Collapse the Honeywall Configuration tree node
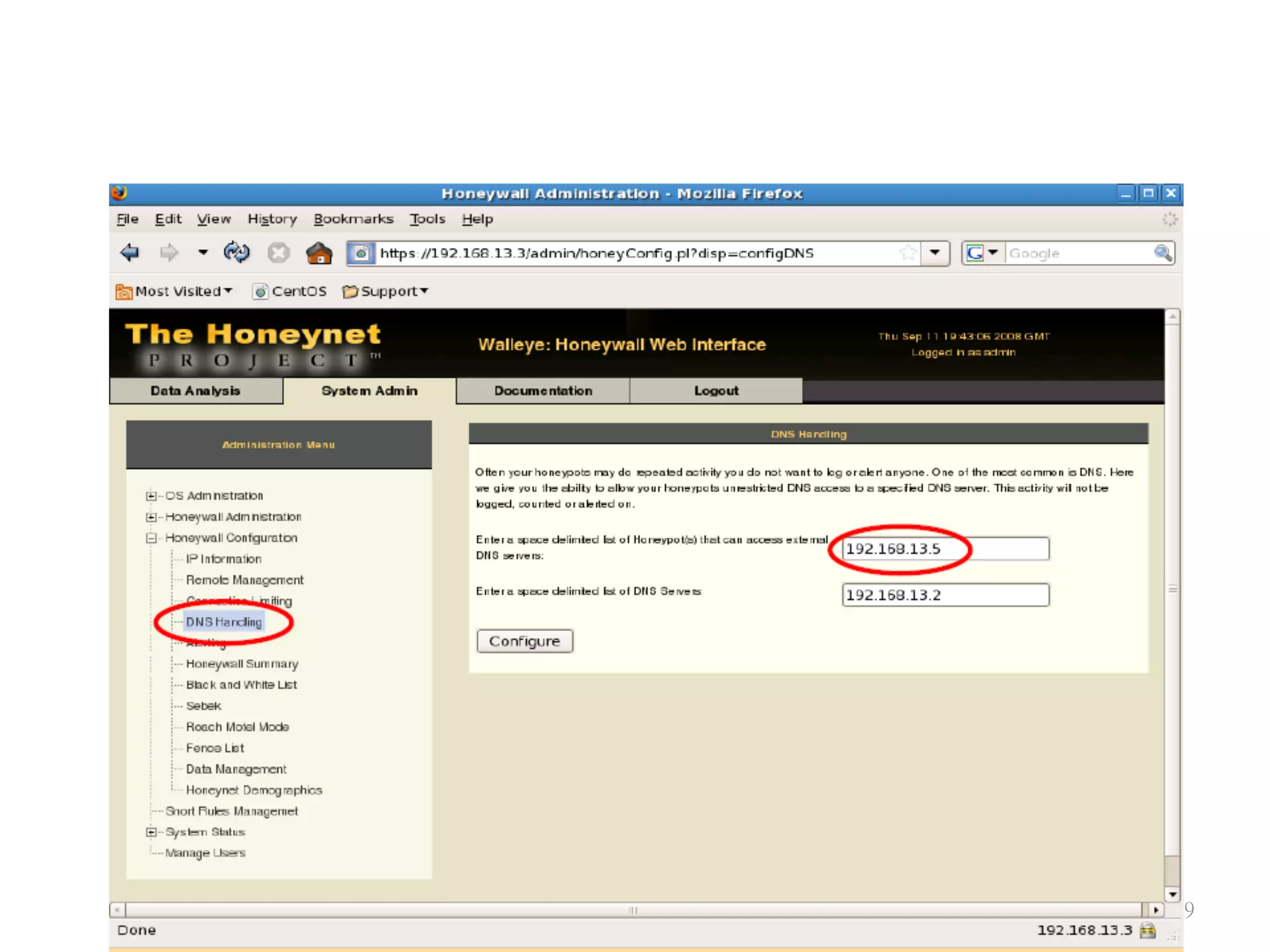Image resolution: width=1270 pixels, height=952 pixels. click(151, 538)
